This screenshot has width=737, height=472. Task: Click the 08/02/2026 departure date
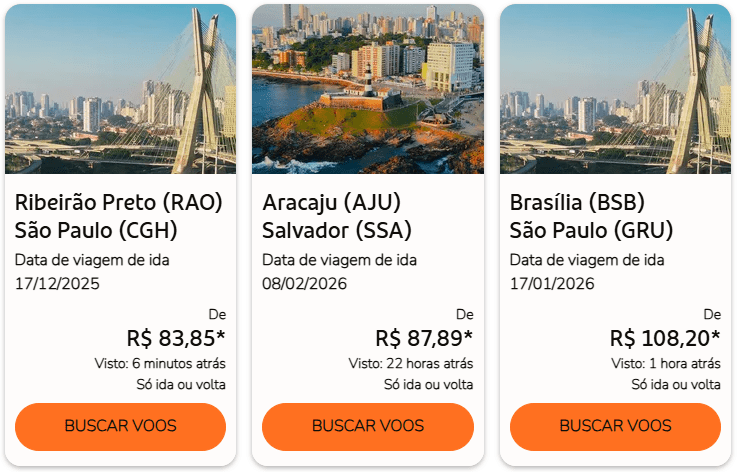305,283
